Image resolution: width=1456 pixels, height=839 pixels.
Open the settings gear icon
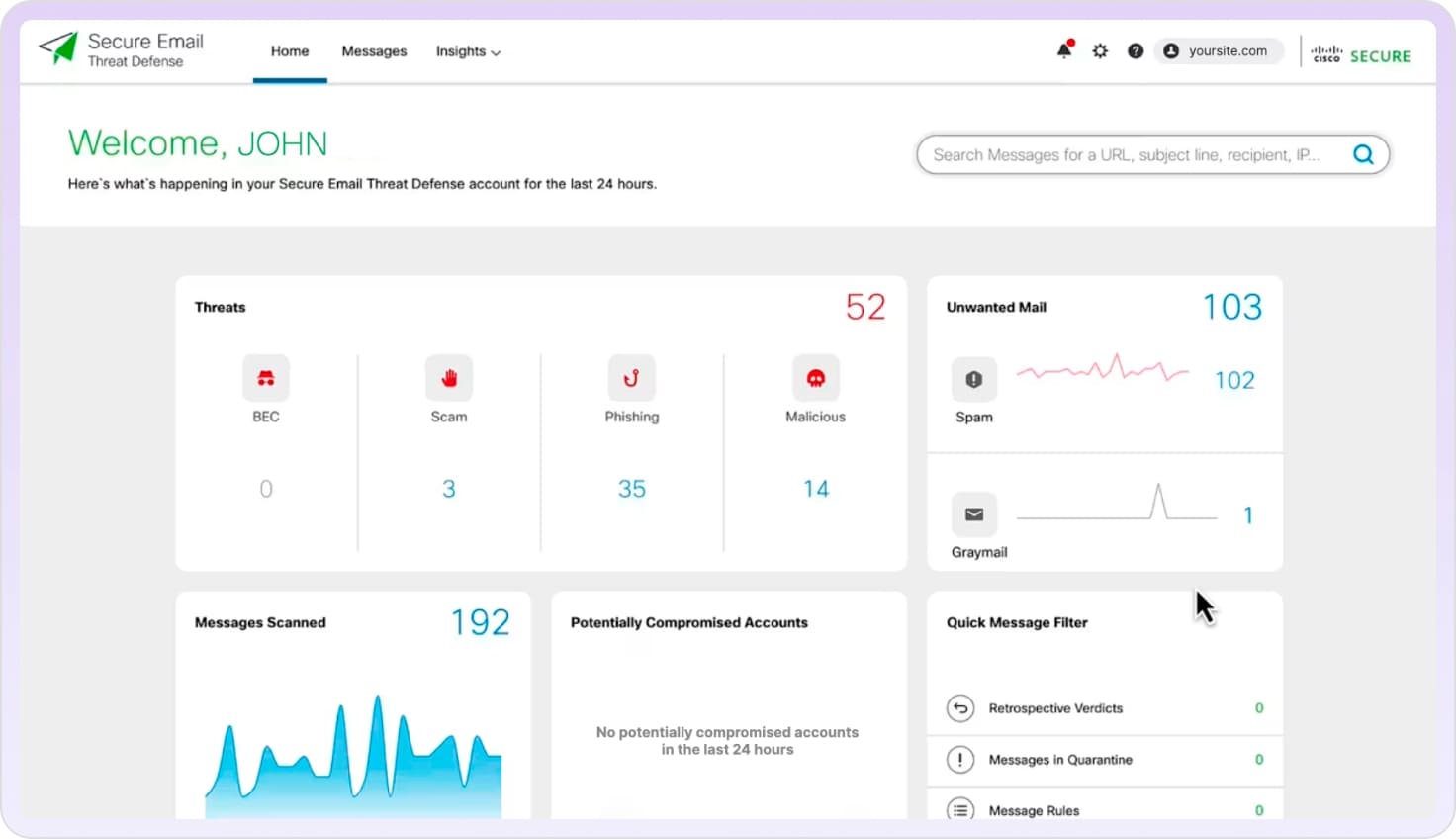[1100, 50]
